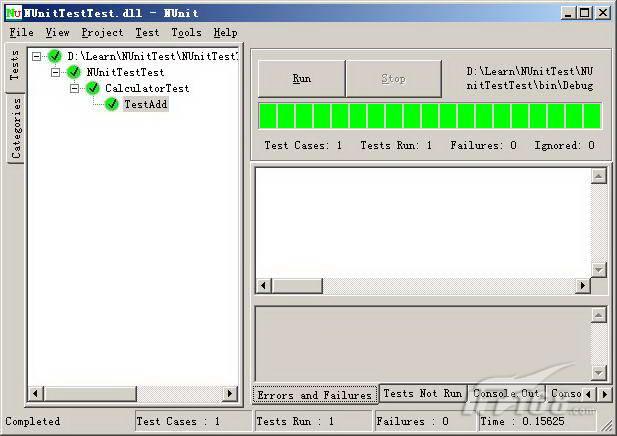Click the error list horizontal scrollbar thumb

297,286
